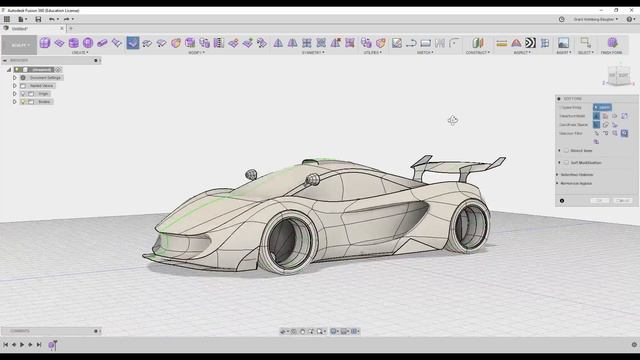Expand Numerical Inputs section
The image size is (640, 360).
pyautogui.click(x=558, y=183)
